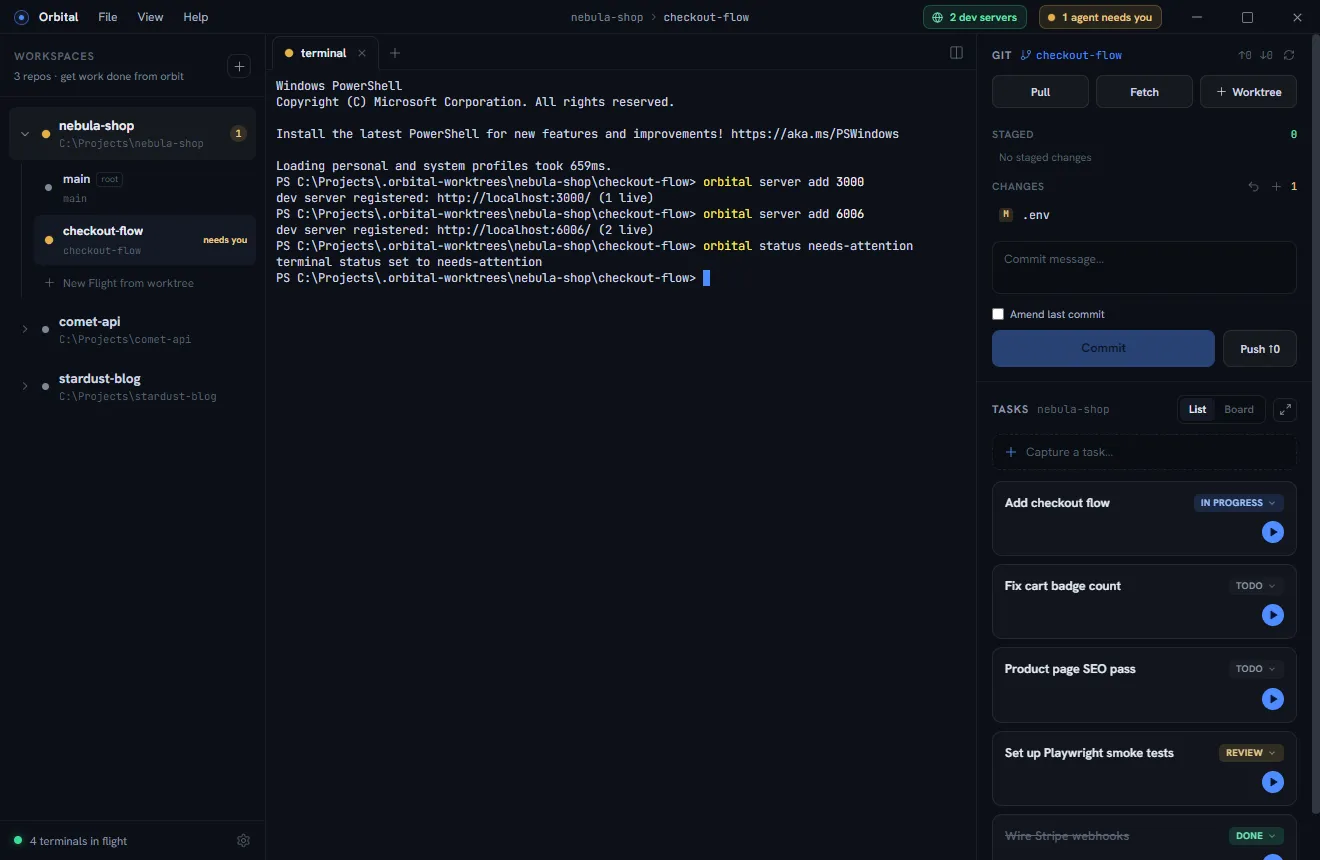Click the Pull button

pyautogui.click(x=1040, y=92)
